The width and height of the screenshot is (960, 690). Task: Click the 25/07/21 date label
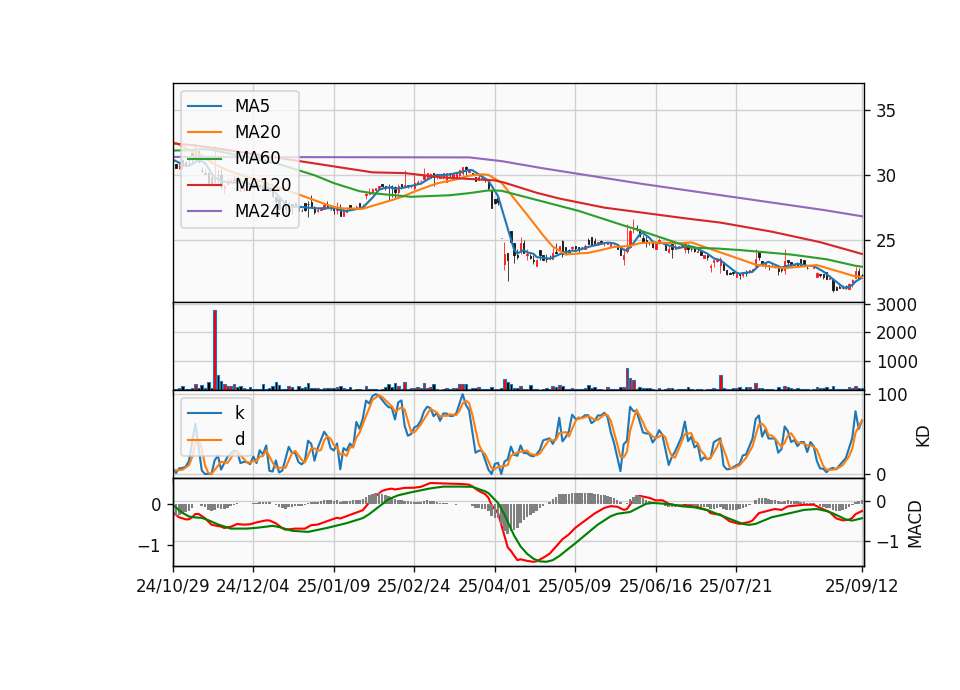(736, 586)
